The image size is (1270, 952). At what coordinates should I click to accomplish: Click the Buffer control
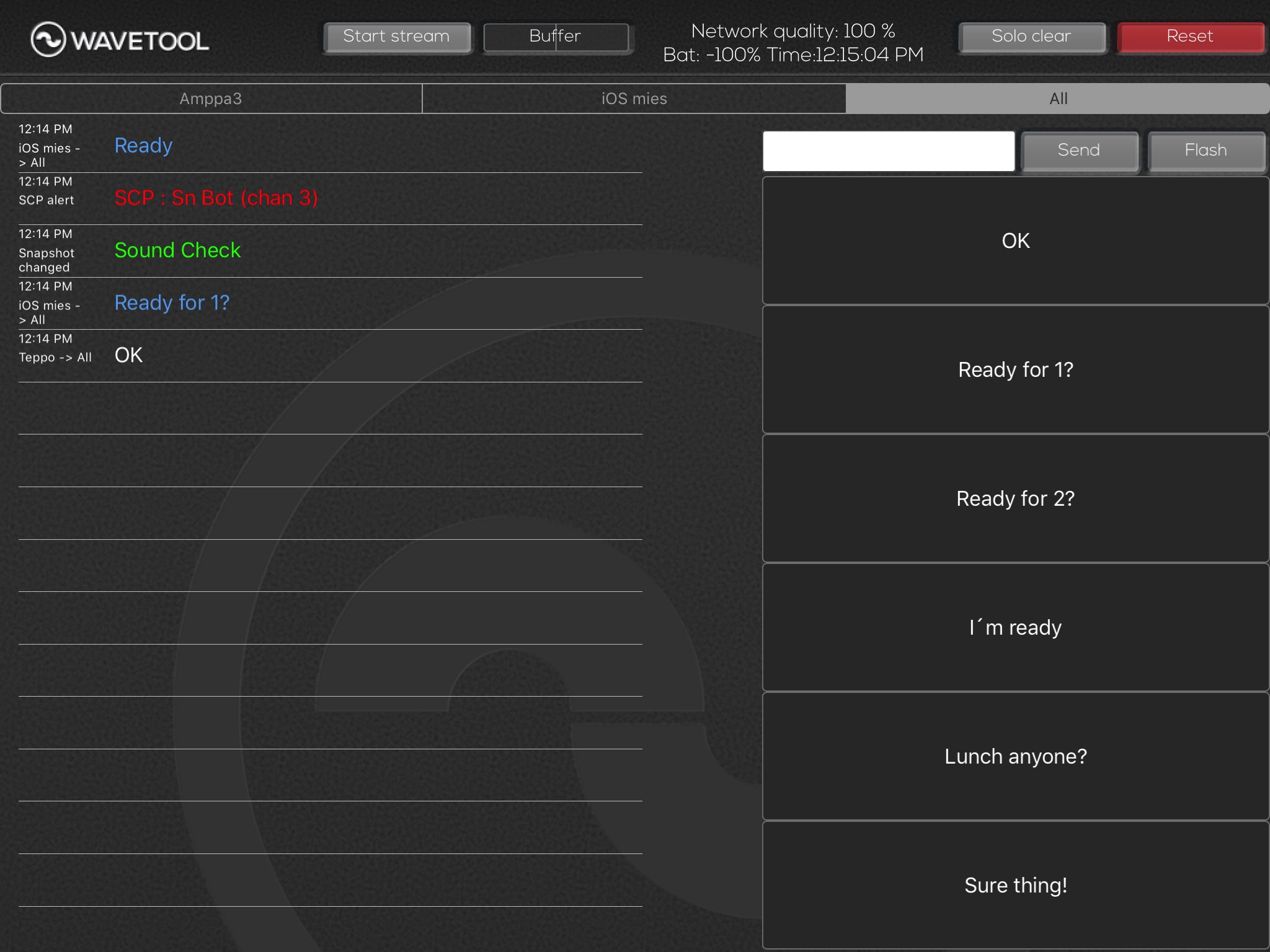(556, 37)
